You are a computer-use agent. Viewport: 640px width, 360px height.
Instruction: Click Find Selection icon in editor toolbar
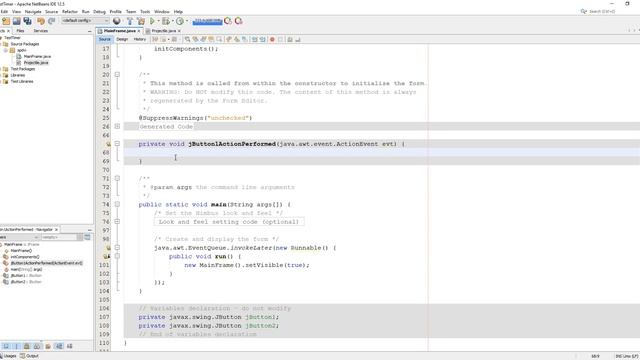(x=187, y=40)
